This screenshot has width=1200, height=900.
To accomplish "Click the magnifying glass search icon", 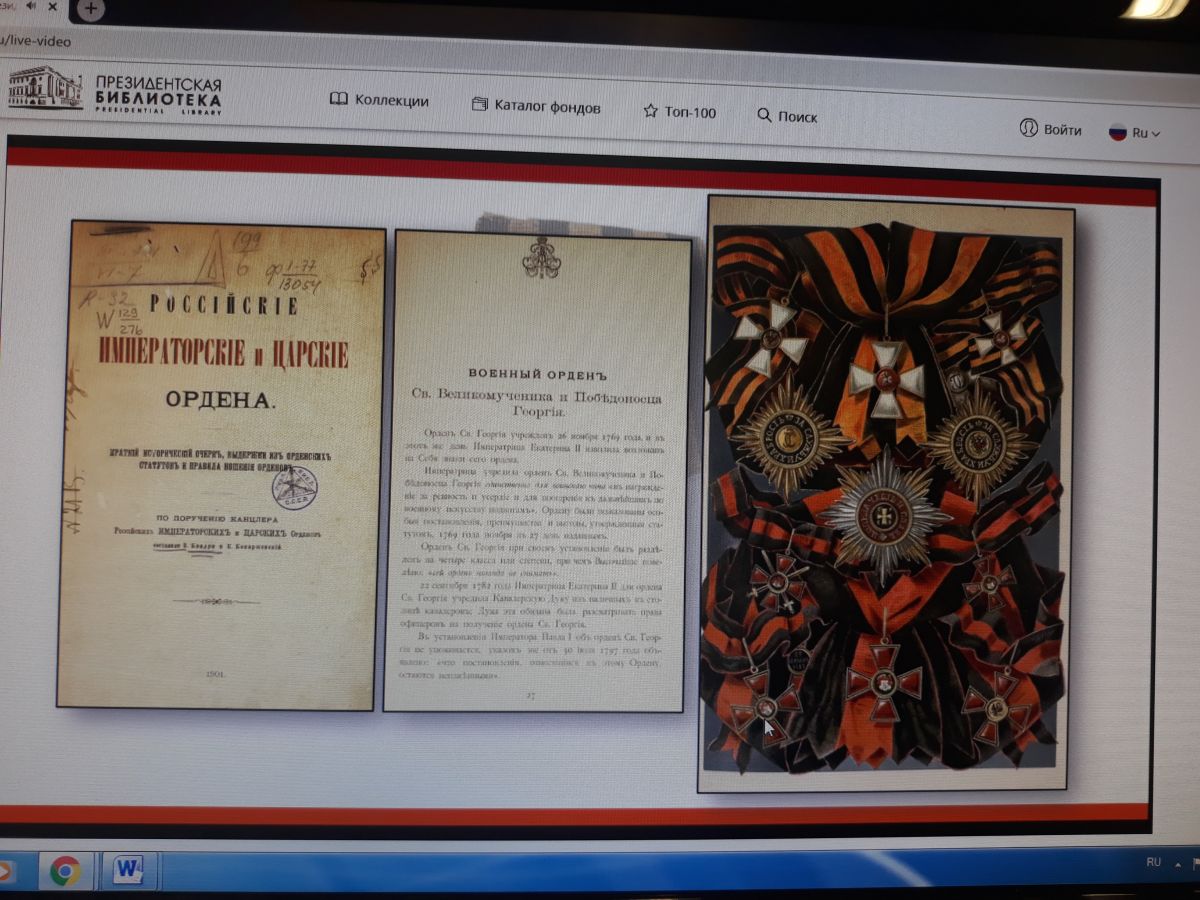I will pyautogui.click(x=764, y=115).
